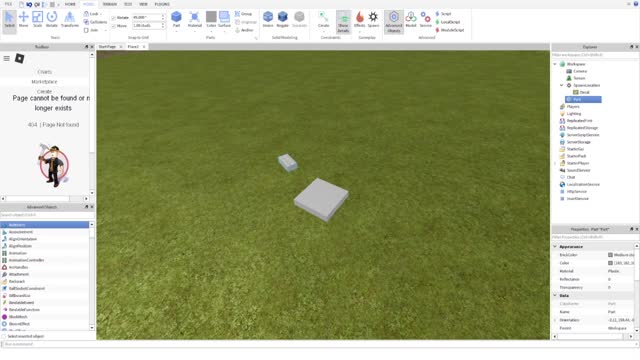Screen dimensions: 640x360
Task: Click the Negate icon
Action: tap(282, 19)
